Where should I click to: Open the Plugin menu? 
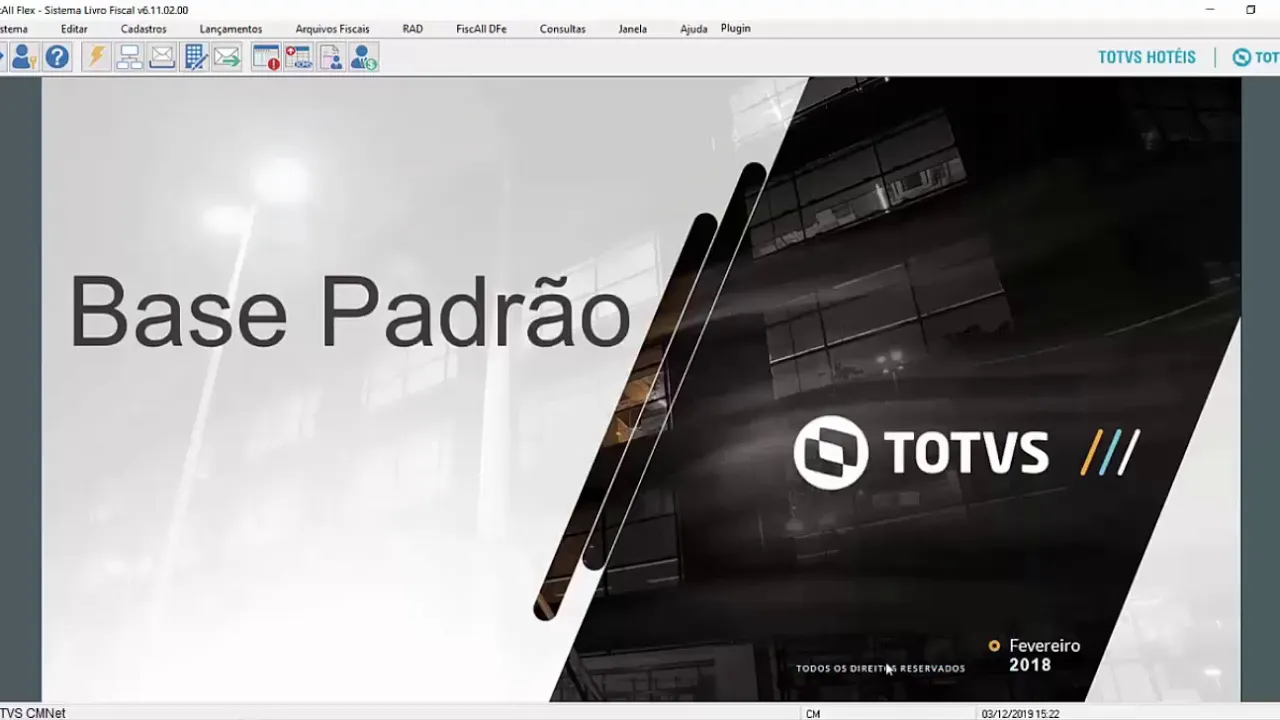(x=736, y=28)
